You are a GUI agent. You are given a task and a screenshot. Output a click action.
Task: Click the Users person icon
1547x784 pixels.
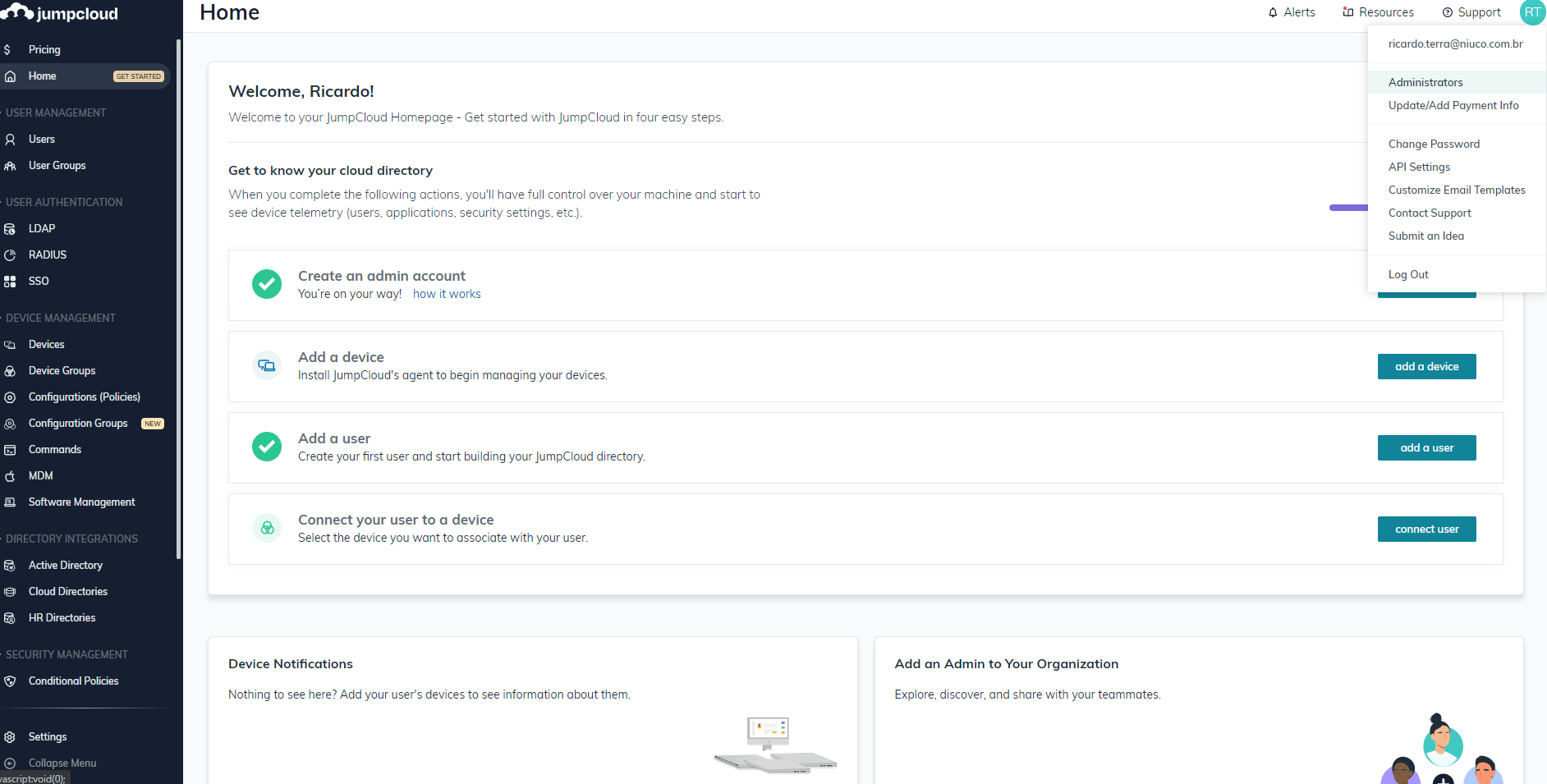[x=10, y=140]
